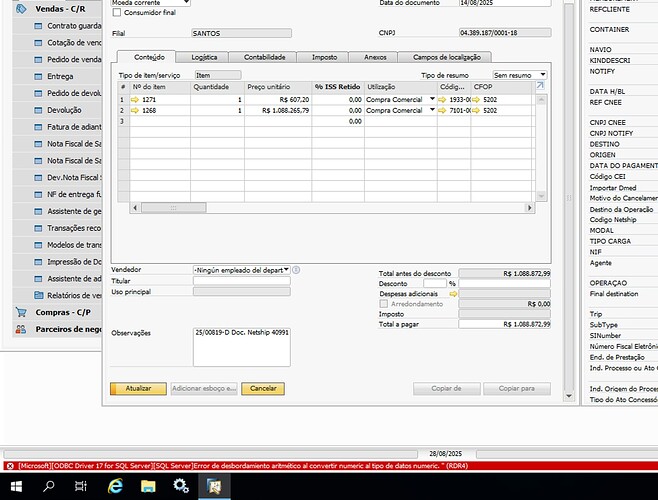Click the Cancelar button
This screenshot has height=500, width=658.
[x=263, y=388]
